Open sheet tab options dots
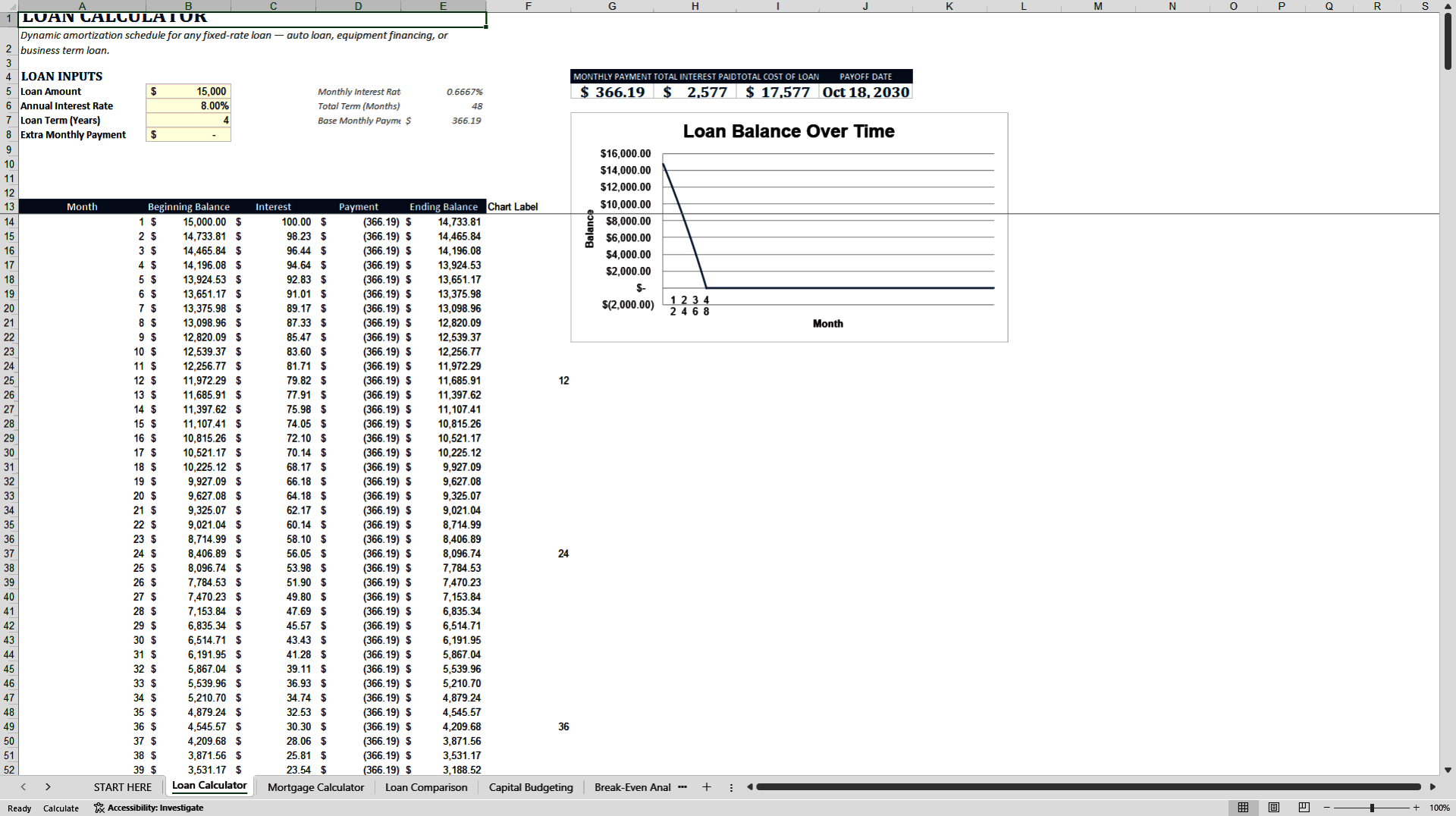1456x816 pixels. pos(731,787)
